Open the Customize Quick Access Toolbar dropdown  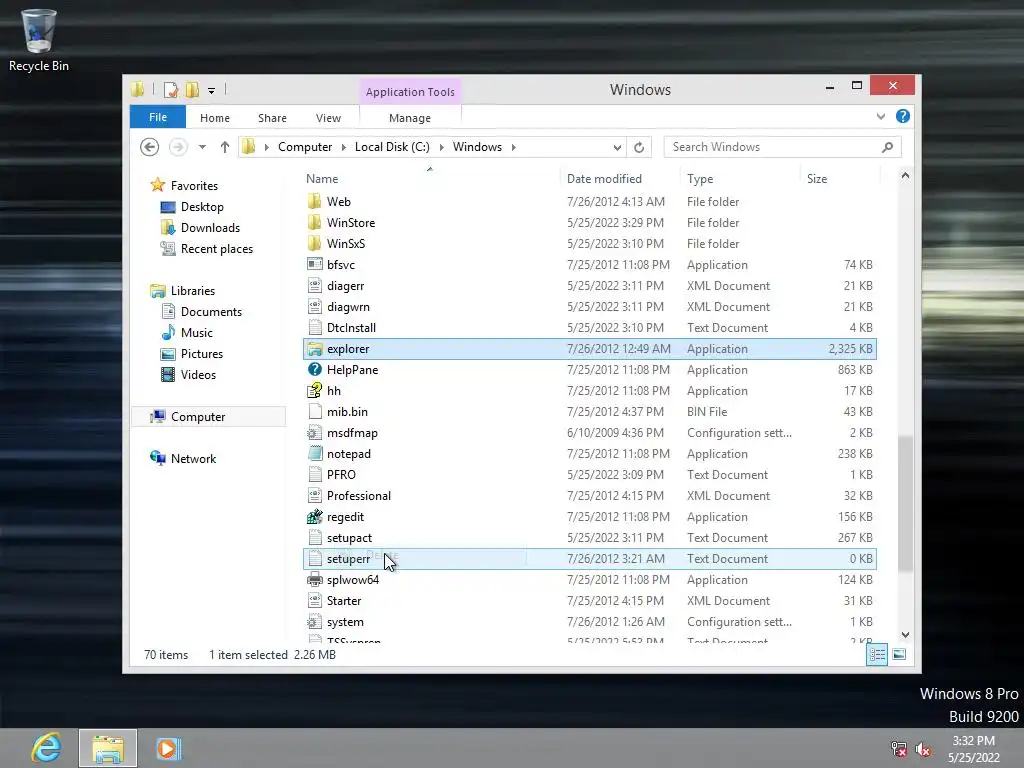(x=212, y=91)
